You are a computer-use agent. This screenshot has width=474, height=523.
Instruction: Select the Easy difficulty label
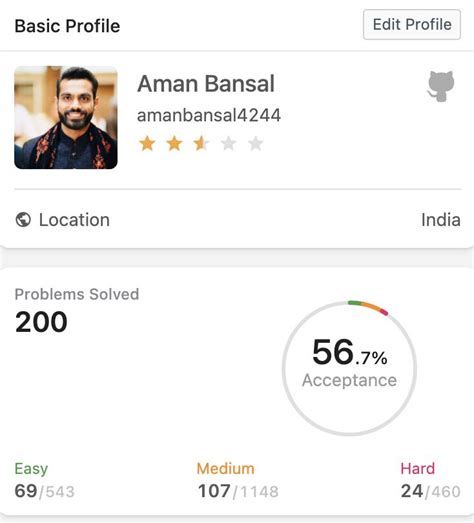31,469
